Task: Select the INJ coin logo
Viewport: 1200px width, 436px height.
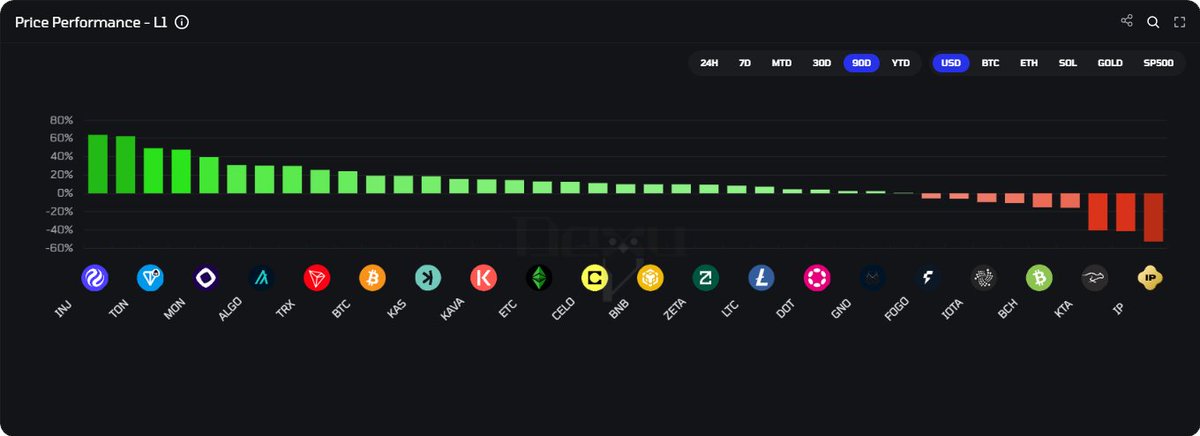Action: [x=95, y=278]
